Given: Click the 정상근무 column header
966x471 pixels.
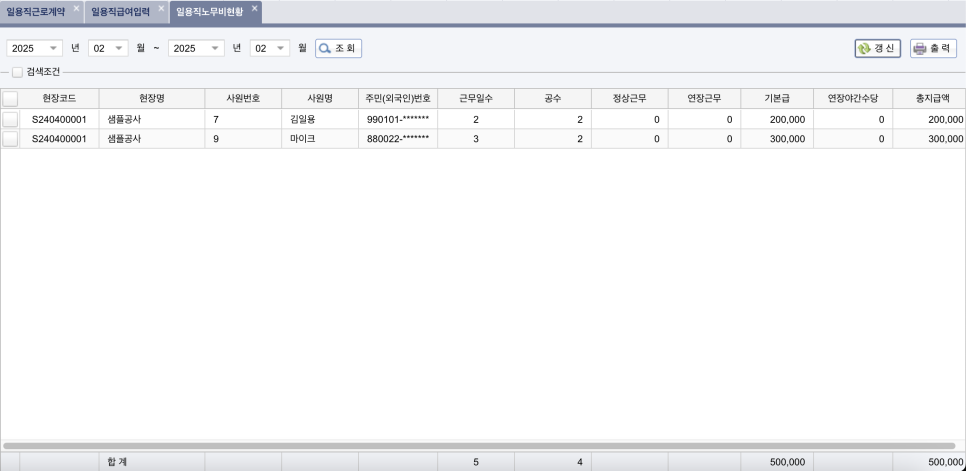Looking at the screenshot, I should [x=630, y=99].
